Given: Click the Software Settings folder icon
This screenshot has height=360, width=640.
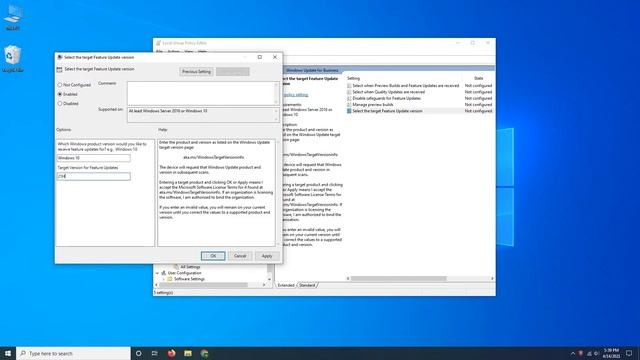Looking at the screenshot, I should (170, 279).
